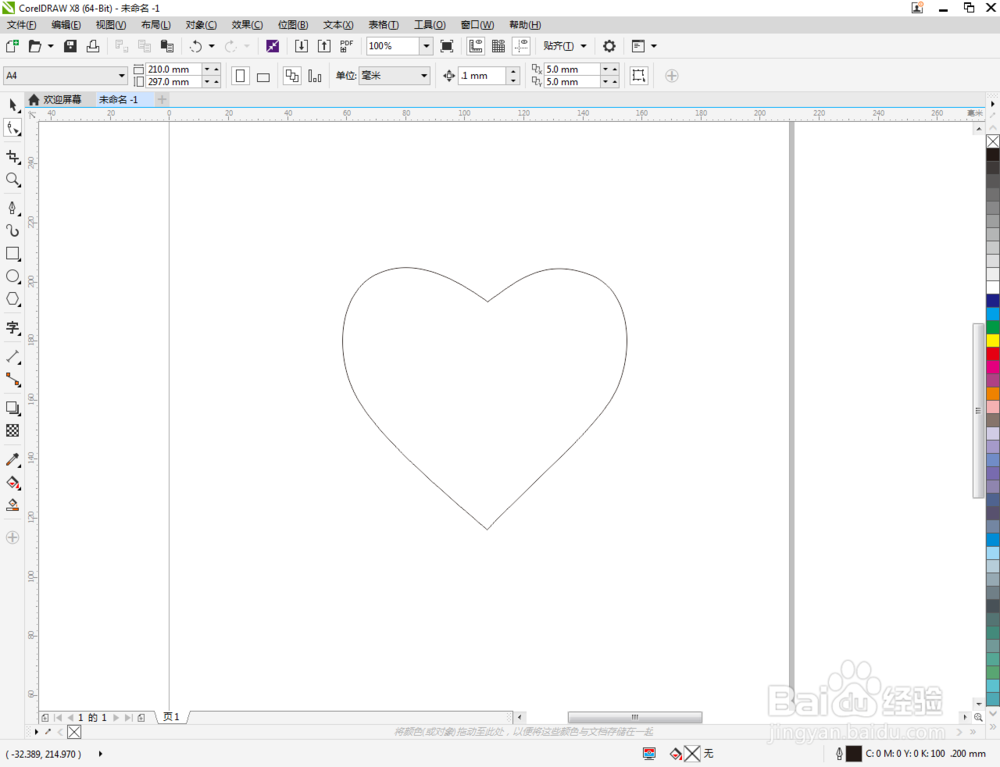This screenshot has height=767, width=1000.
Task: Select the Interactive Fill bucket tool
Action: click(13, 483)
